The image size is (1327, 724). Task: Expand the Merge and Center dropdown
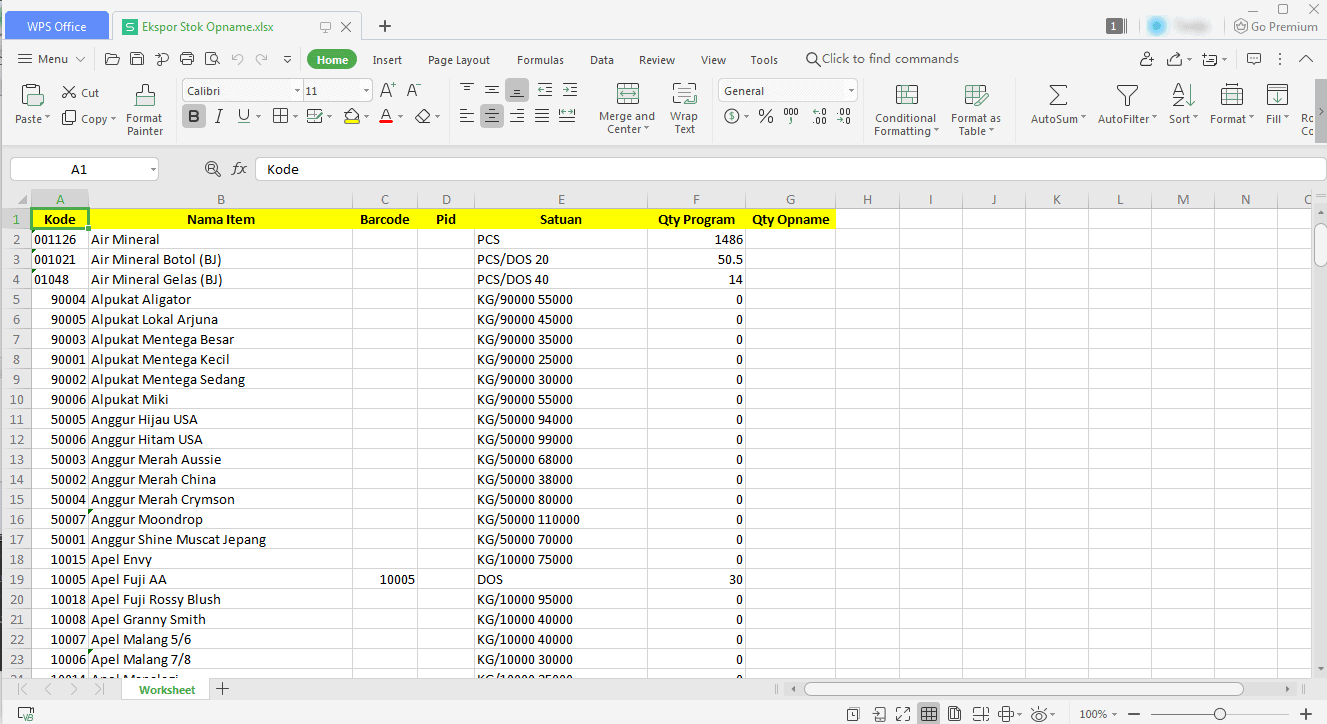[x=646, y=130]
